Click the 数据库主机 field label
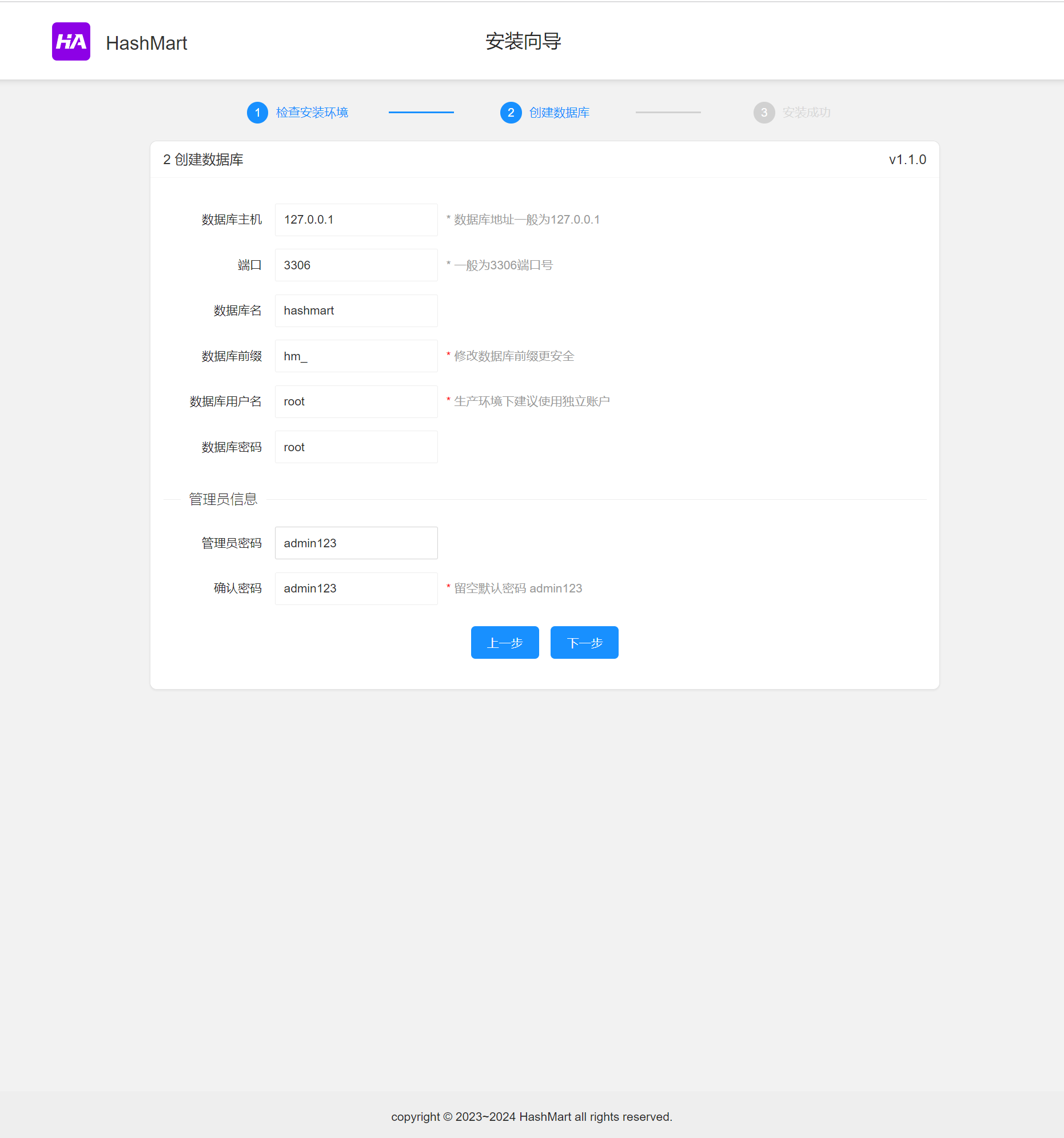Image resolution: width=1064 pixels, height=1138 pixels. (x=232, y=220)
